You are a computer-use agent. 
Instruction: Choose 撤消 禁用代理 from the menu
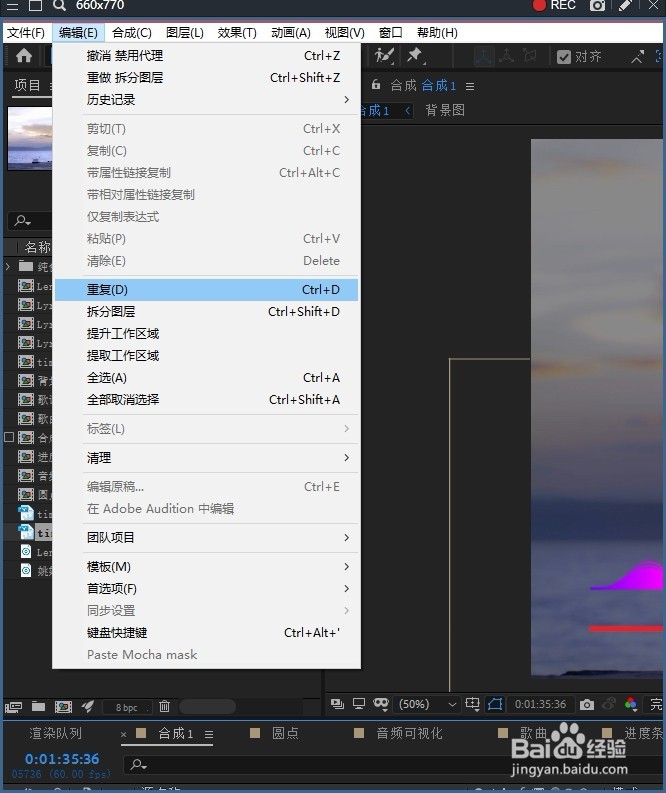coord(207,56)
